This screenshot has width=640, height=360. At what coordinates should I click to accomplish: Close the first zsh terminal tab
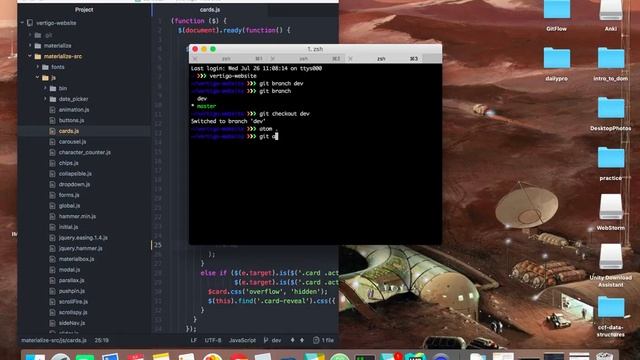tap(195, 59)
